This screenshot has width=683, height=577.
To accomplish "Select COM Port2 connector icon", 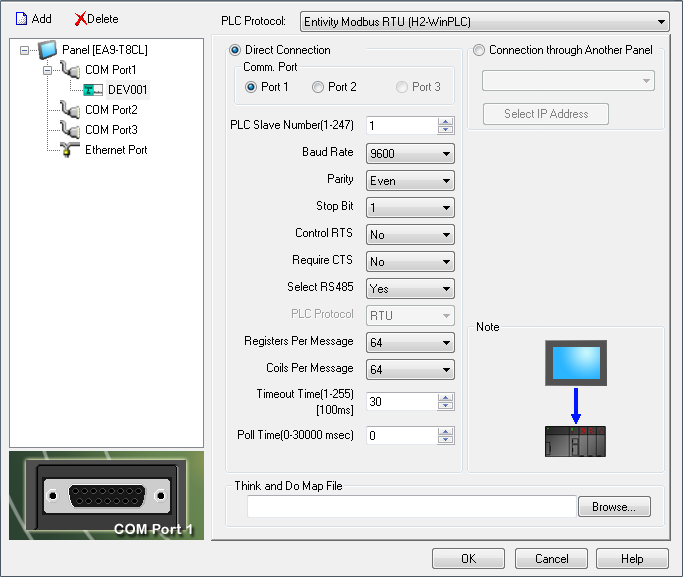I will (70, 110).
